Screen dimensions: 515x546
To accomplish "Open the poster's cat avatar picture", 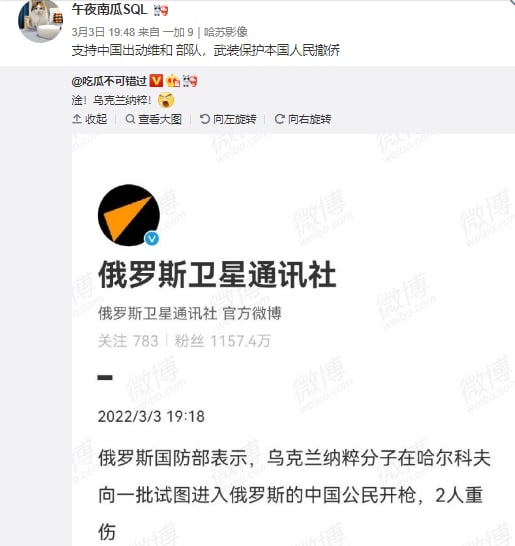I will (x=41, y=20).
